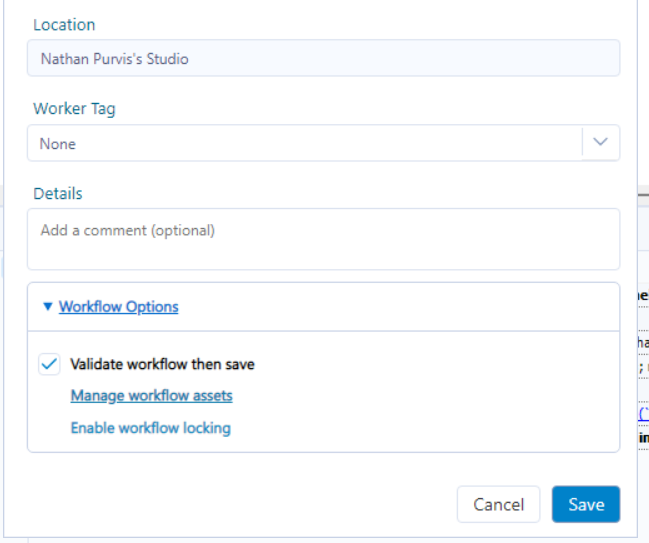649x543 pixels.
Task: Collapse the Workflow Options disclosure triangle
Action: coord(47,307)
